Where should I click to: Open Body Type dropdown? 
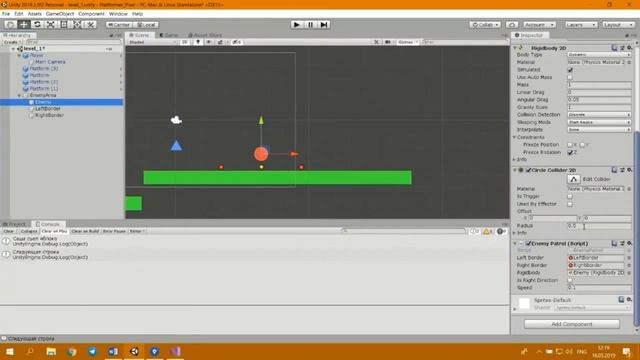[599, 55]
